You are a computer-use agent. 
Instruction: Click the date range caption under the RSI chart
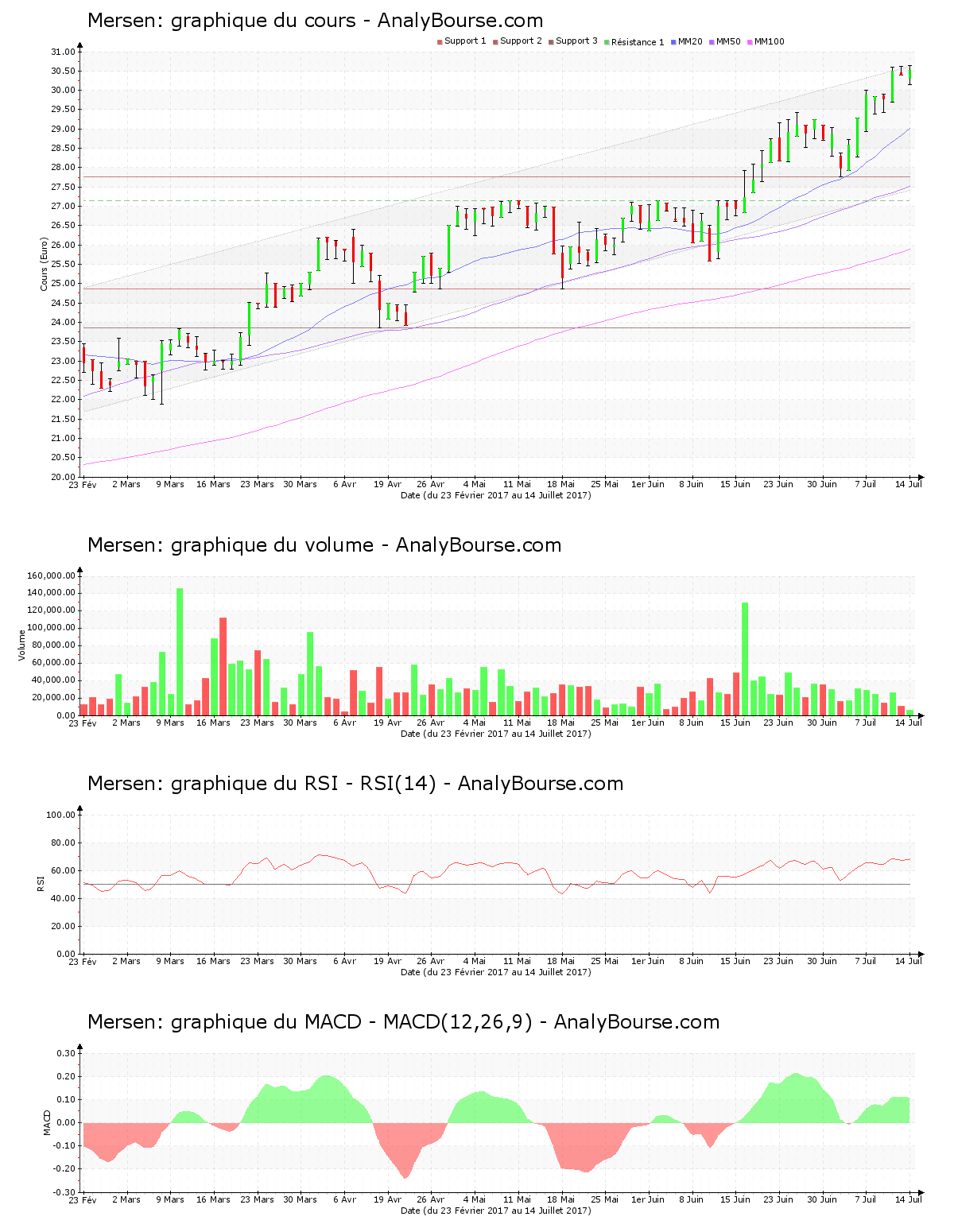pyautogui.click(x=496, y=972)
